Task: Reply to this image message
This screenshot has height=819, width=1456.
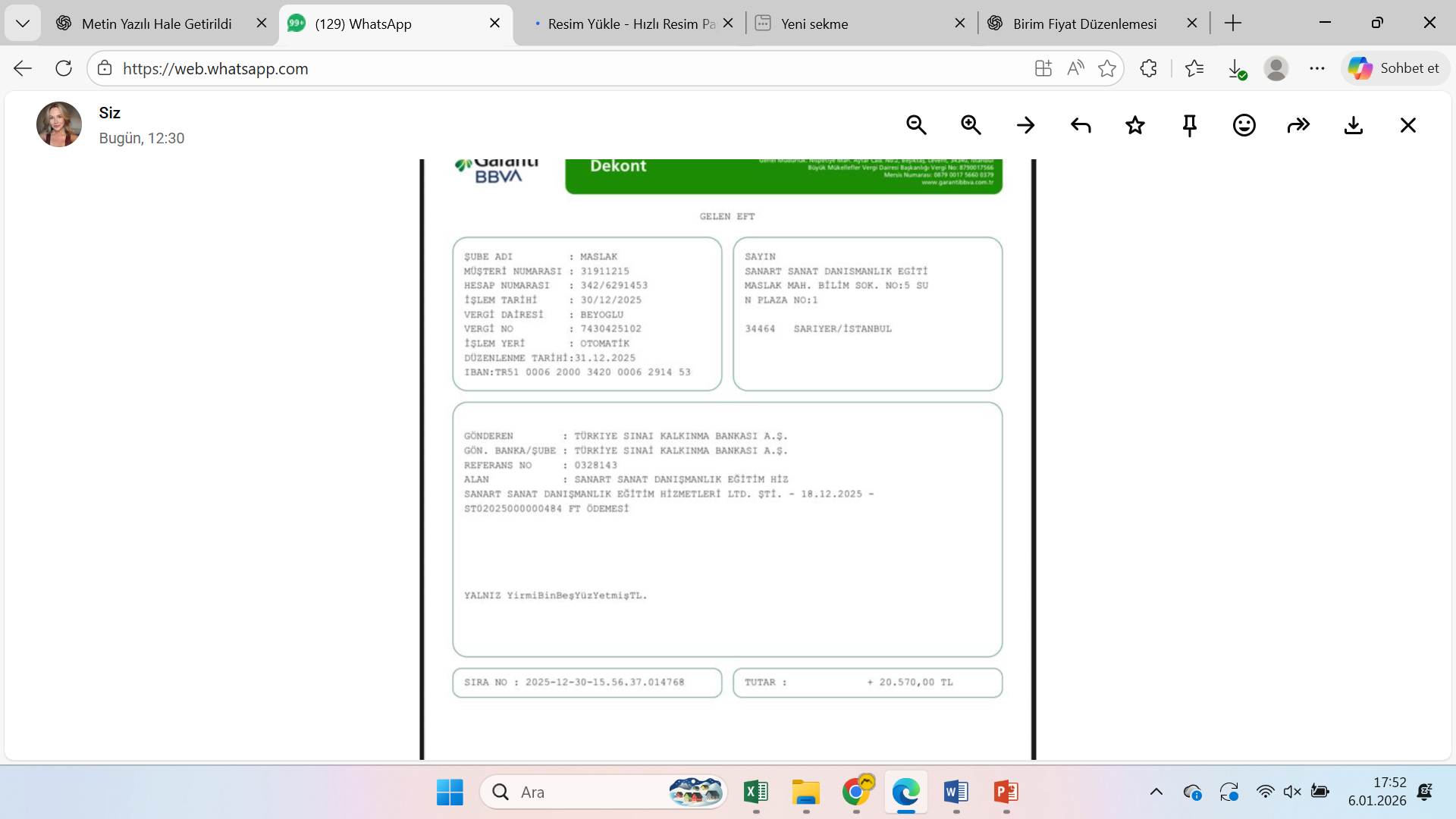Action: point(1080,125)
